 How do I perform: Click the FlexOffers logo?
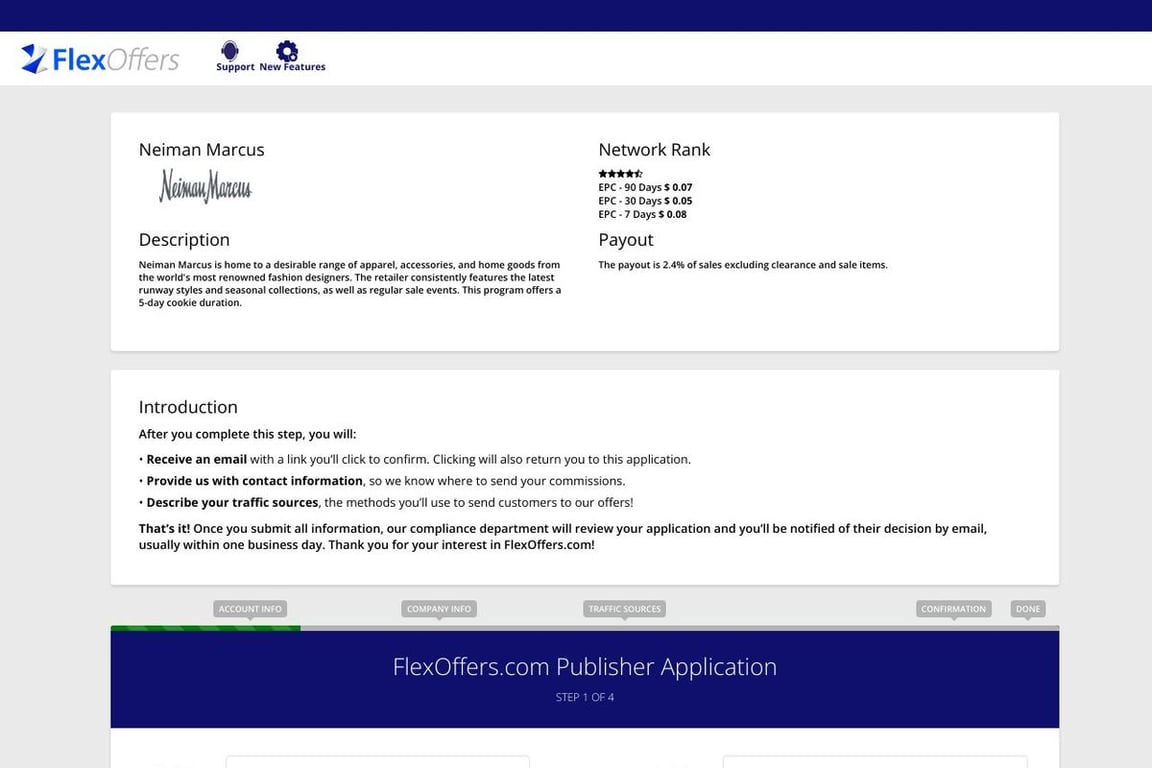pos(100,59)
